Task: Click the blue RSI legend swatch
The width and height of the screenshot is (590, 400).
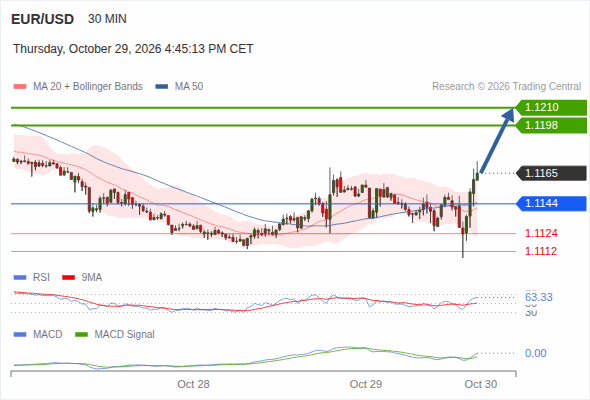Action: pos(20,278)
